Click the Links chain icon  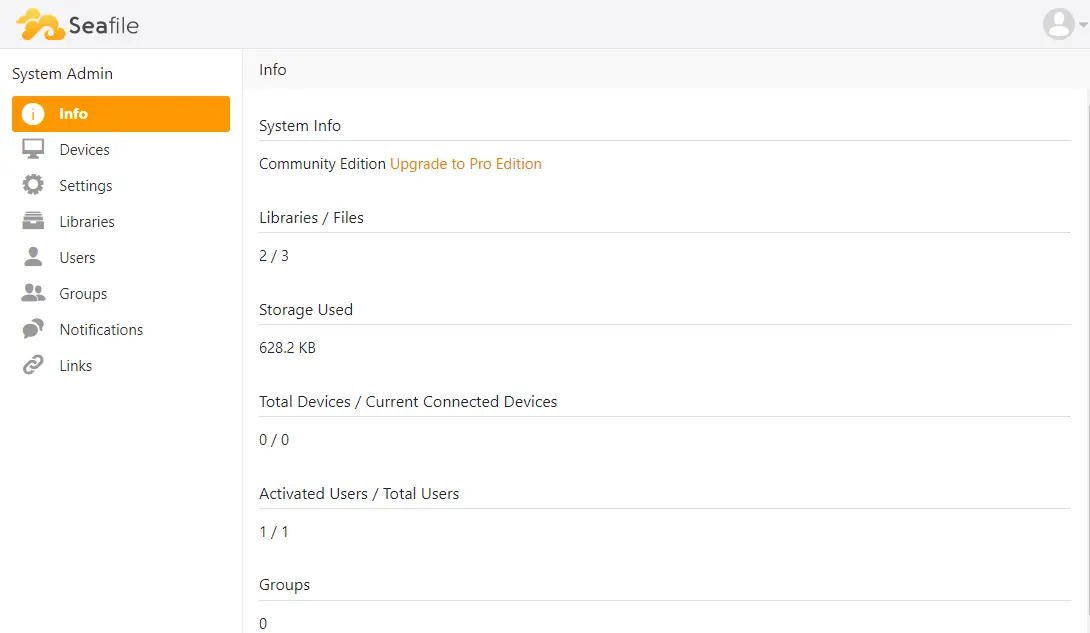(x=33, y=366)
